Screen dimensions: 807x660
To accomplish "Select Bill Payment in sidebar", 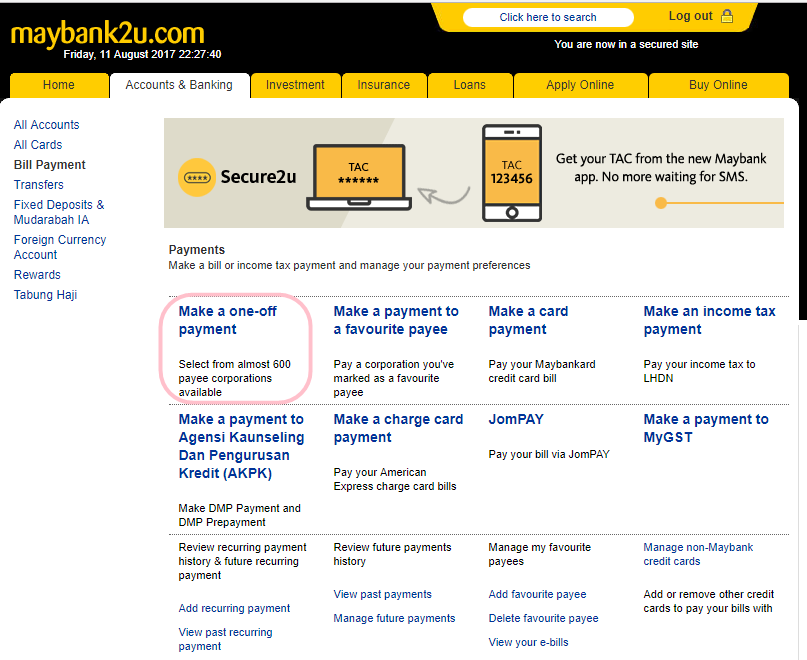I will point(50,165).
